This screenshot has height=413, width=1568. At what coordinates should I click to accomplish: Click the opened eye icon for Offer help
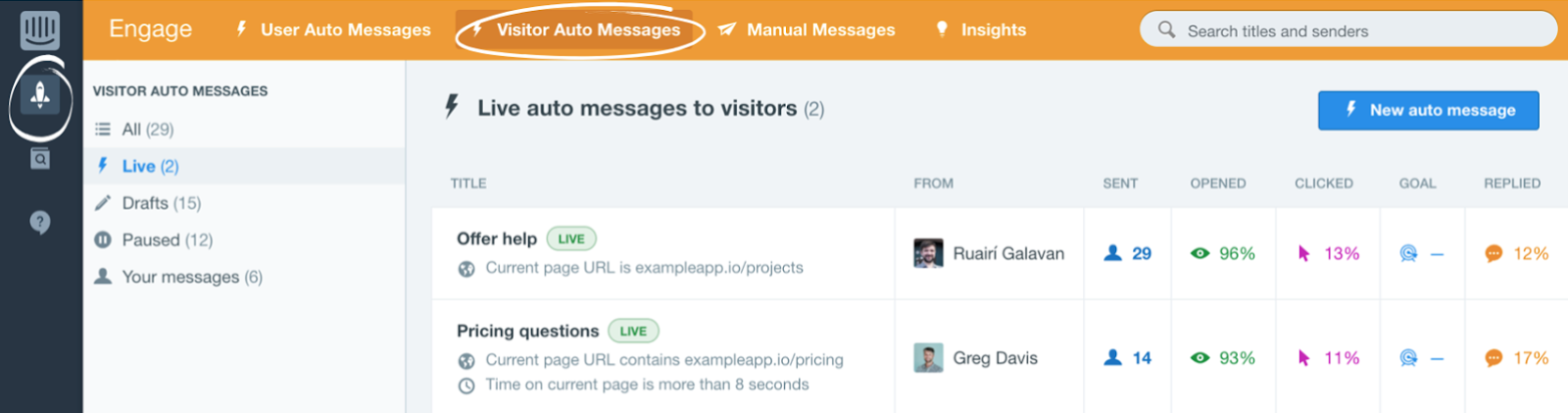click(x=1200, y=253)
